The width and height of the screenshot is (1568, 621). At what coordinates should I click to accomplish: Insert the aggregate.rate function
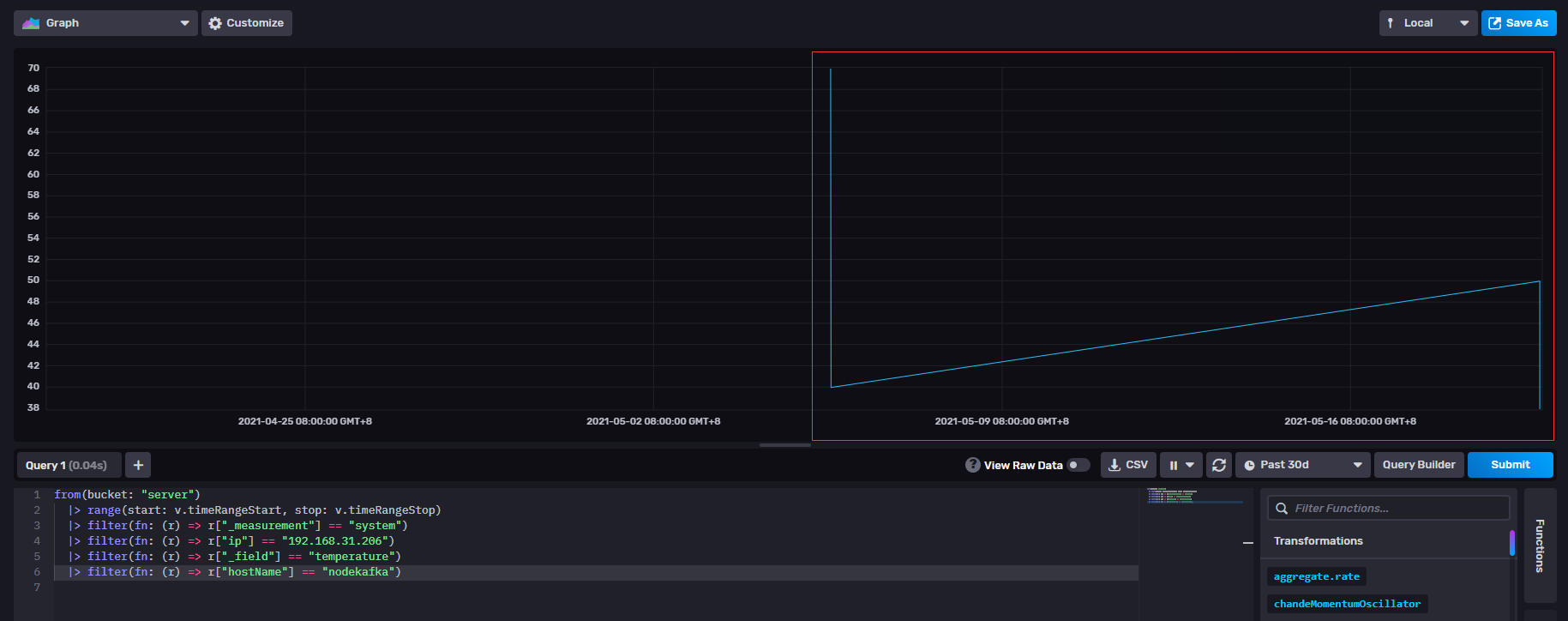click(x=1316, y=576)
